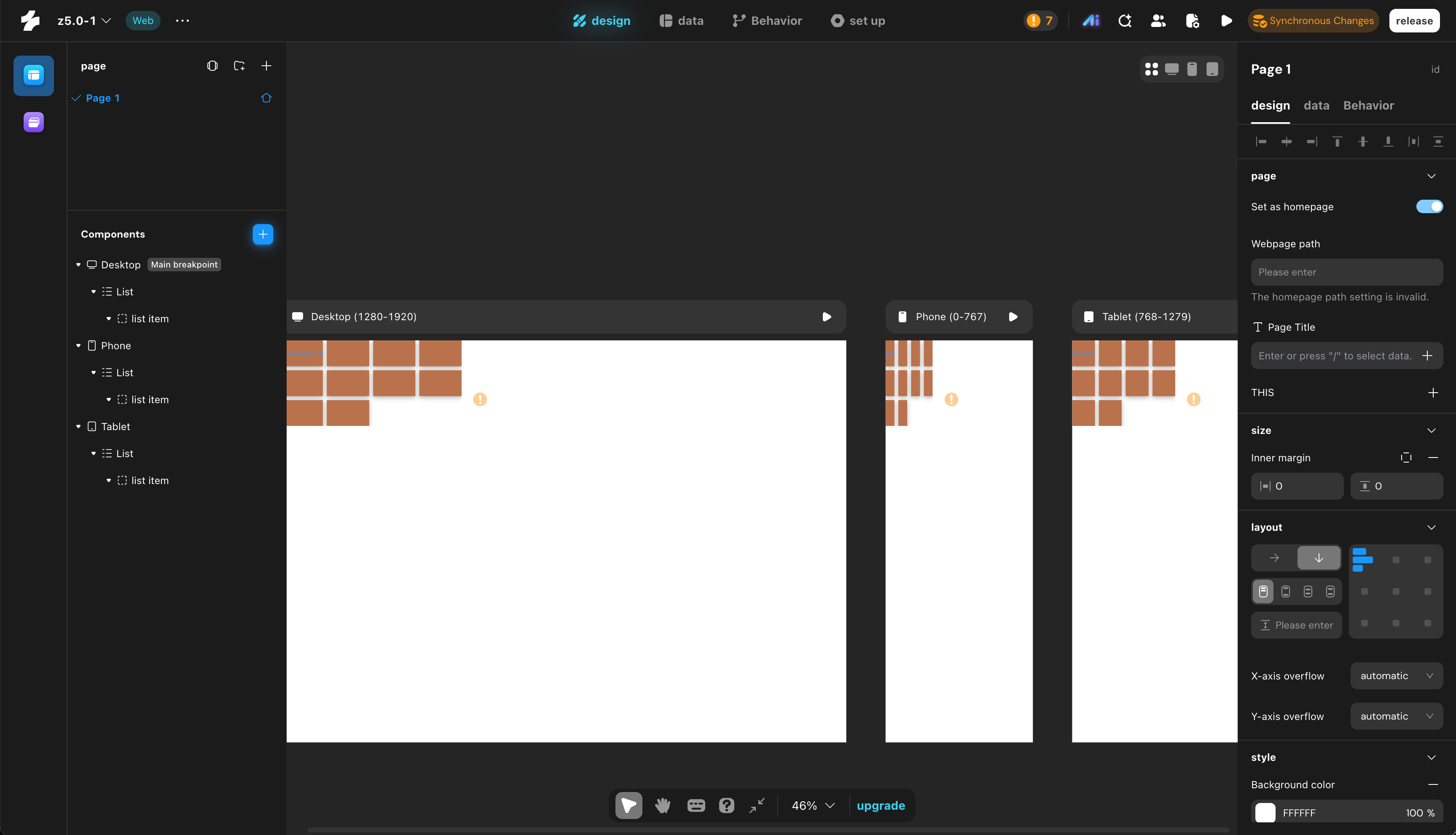Show all breakpoints grid view icon

coord(1151,70)
